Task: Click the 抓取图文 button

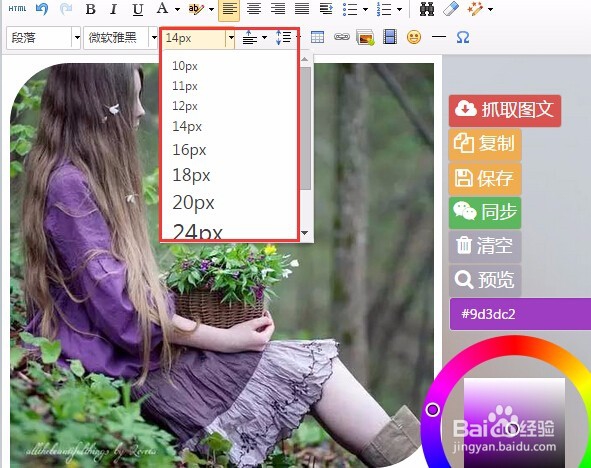Action: coord(505,111)
